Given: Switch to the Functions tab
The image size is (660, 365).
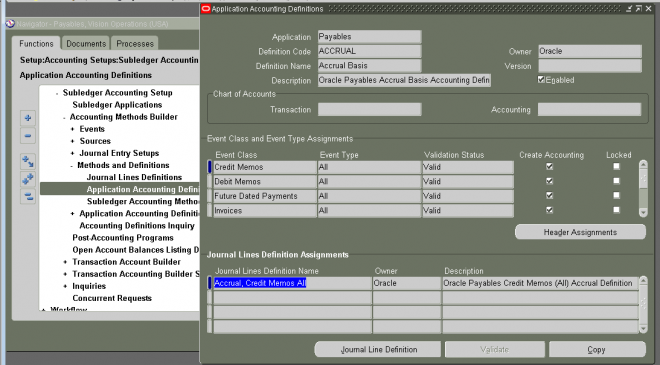Looking at the screenshot, I should tap(36, 43).
